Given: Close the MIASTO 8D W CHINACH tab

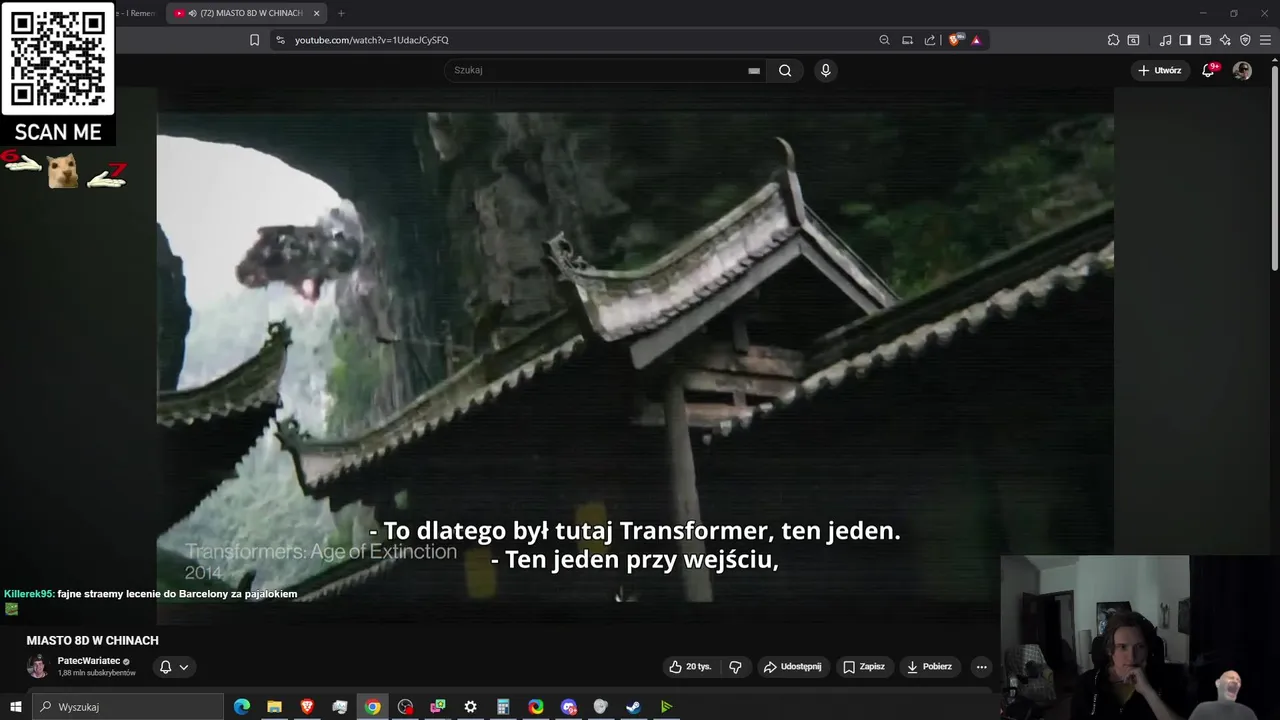Looking at the screenshot, I should (x=317, y=13).
